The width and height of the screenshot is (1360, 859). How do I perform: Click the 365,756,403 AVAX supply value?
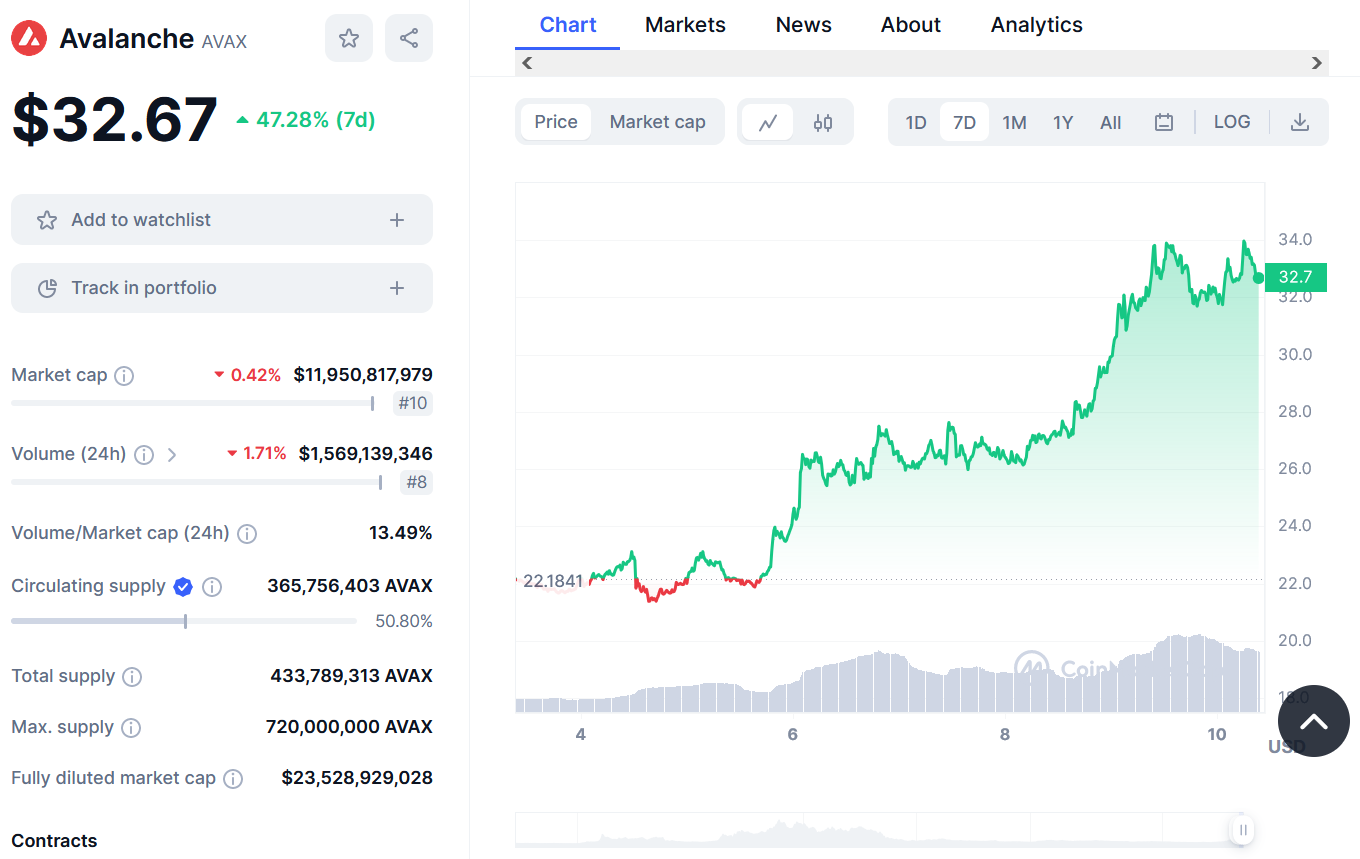pyautogui.click(x=350, y=586)
